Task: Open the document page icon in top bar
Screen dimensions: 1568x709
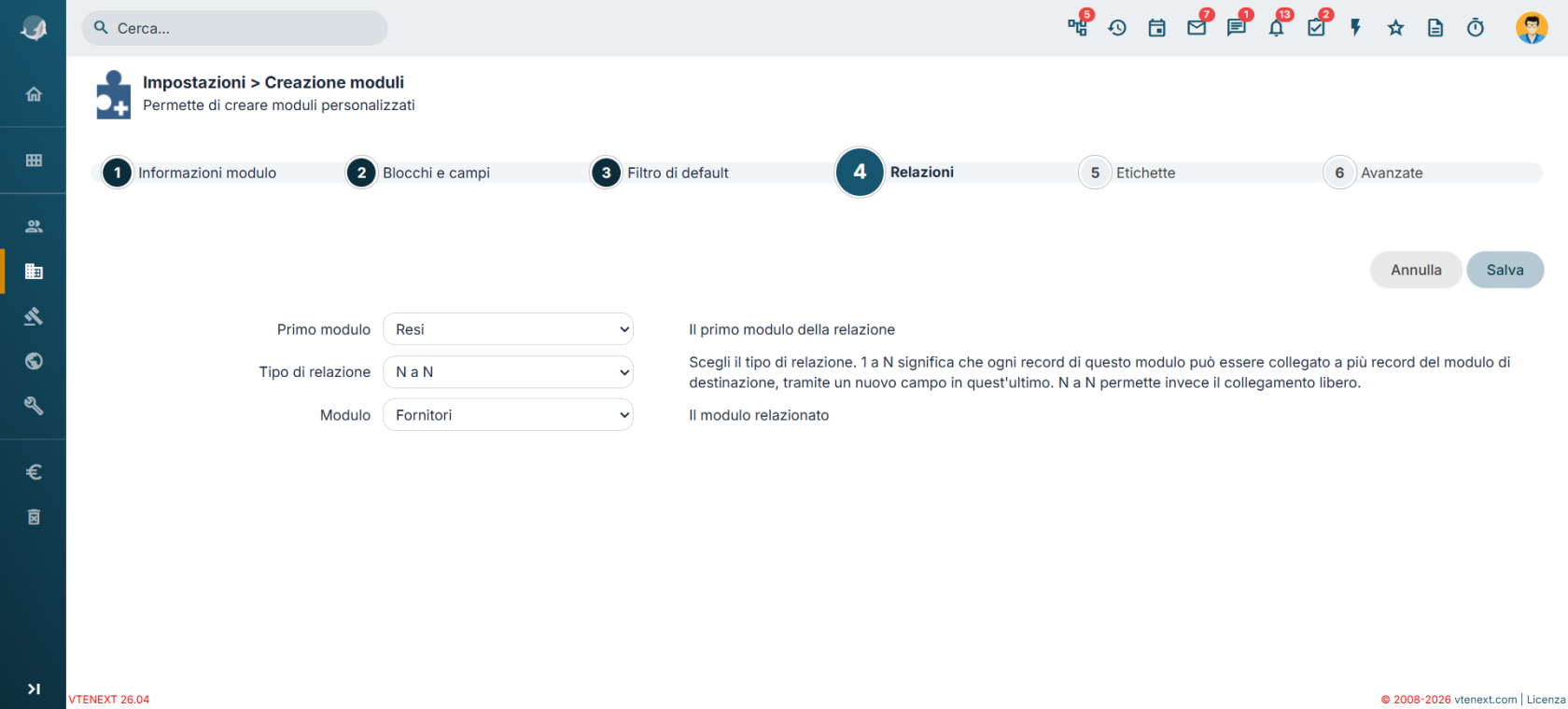Action: coord(1435,28)
